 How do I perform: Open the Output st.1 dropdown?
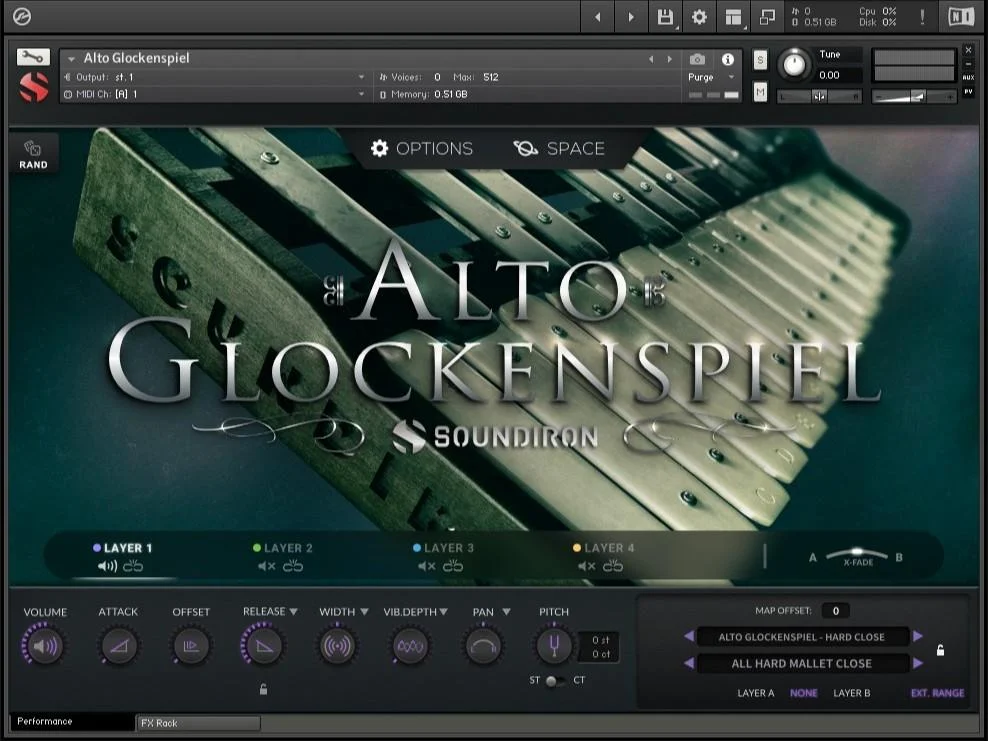click(215, 77)
